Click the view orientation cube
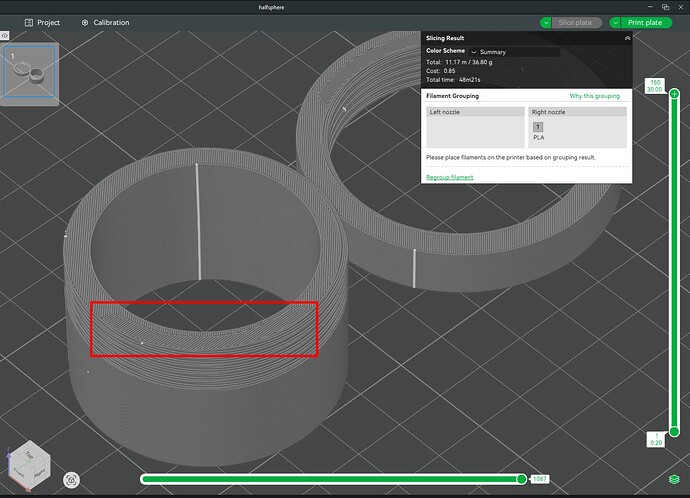The width and height of the screenshot is (690, 498). [x=29, y=465]
